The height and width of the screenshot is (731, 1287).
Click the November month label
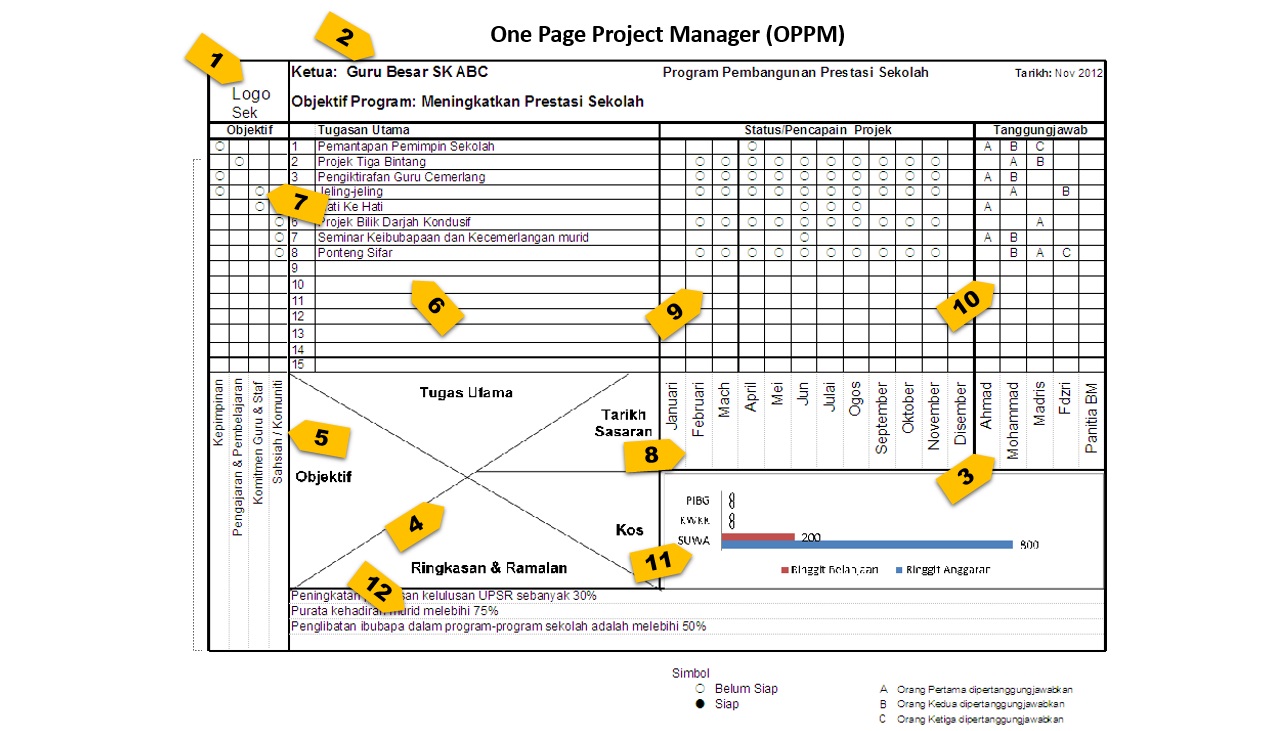coord(934,415)
